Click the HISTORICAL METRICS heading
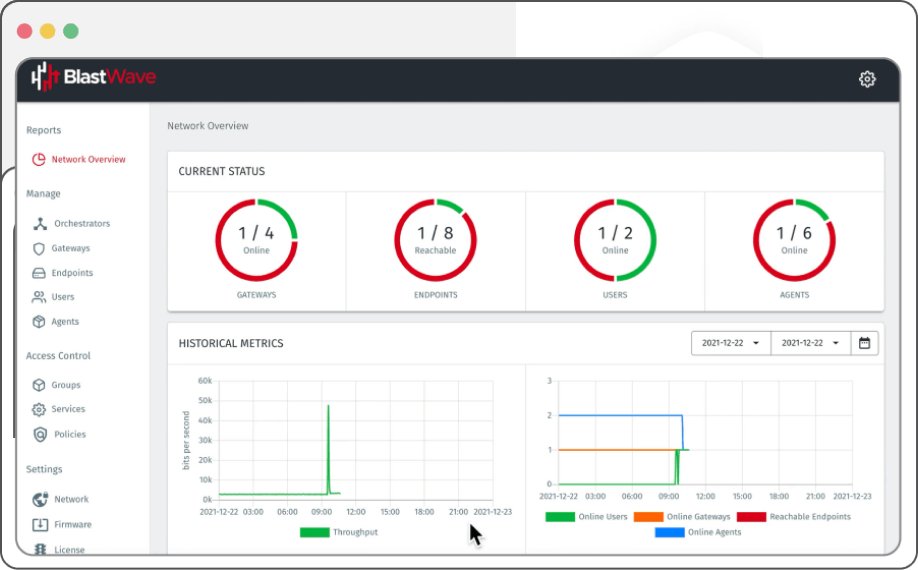 click(x=231, y=344)
